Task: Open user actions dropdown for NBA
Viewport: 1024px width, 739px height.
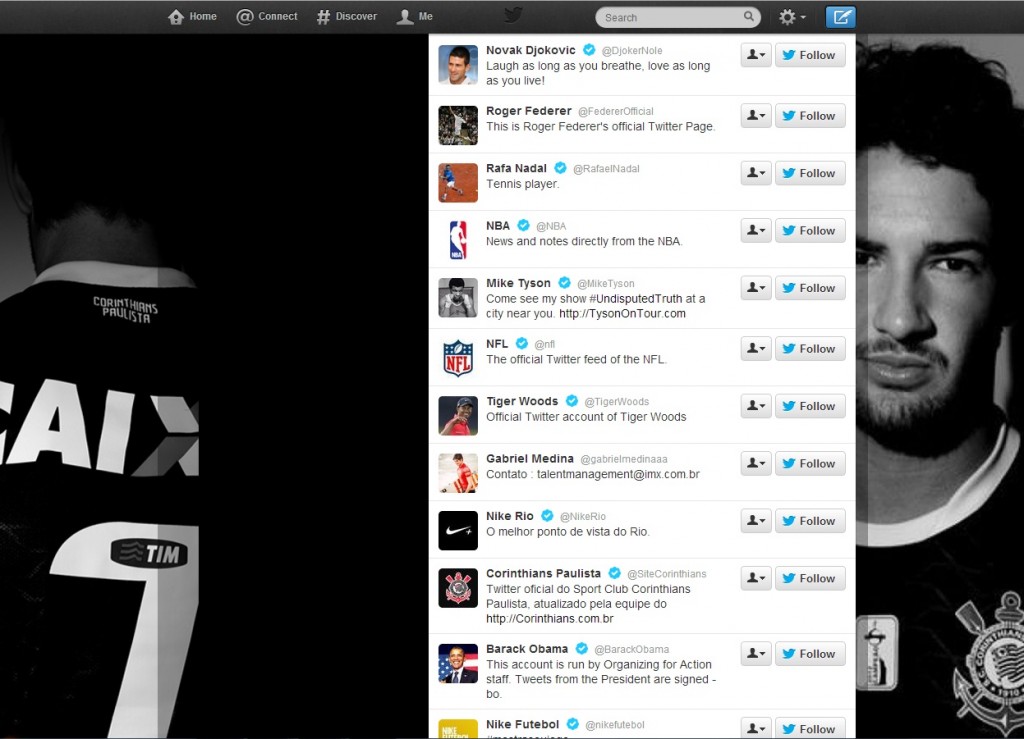Action: point(756,231)
